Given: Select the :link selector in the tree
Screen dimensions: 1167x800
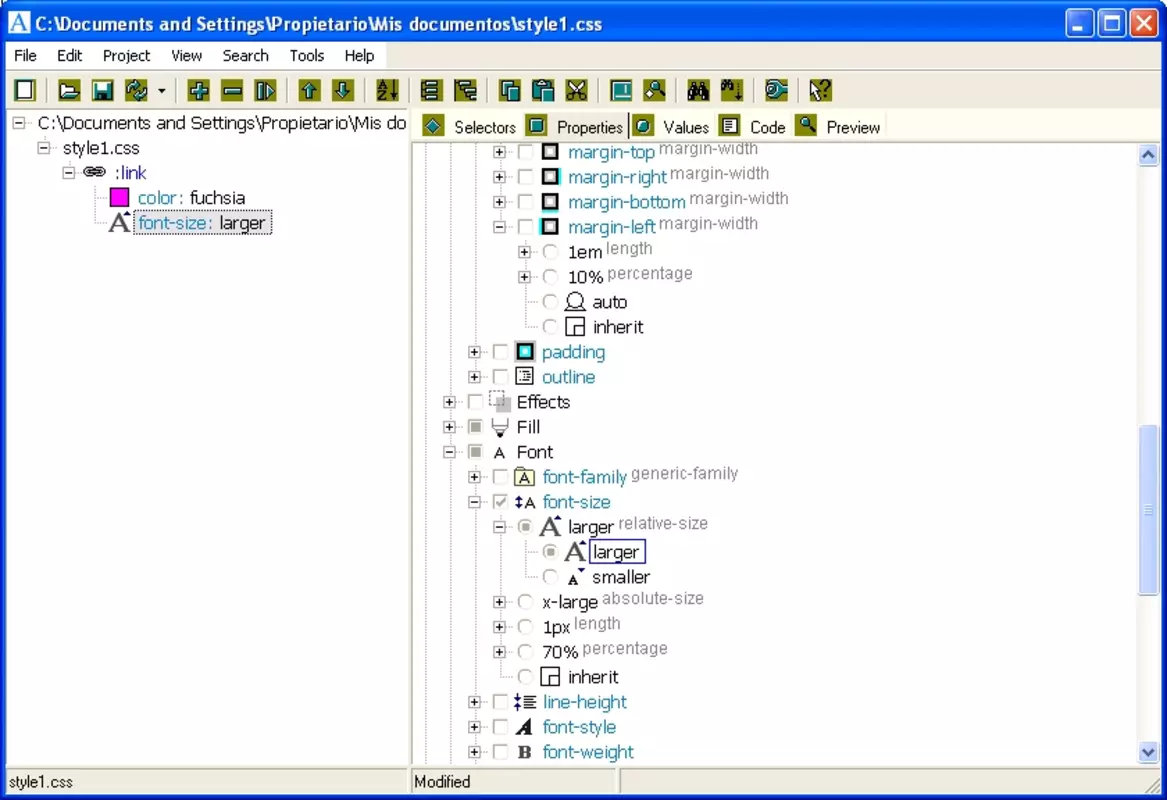Looking at the screenshot, I should coord(130,173).
